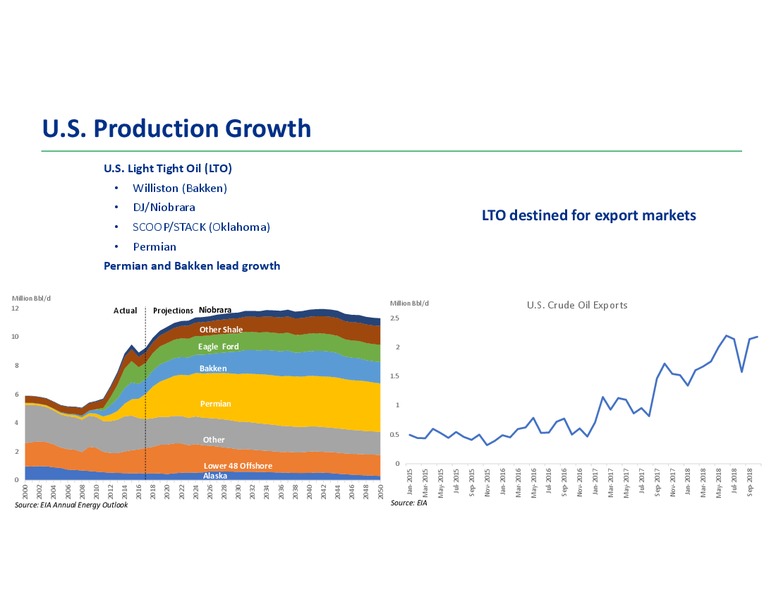The height and width of the screenshot is (600, 776).
Task: Click the '2050' x-axis year label
Action: [x=380, y=491]
